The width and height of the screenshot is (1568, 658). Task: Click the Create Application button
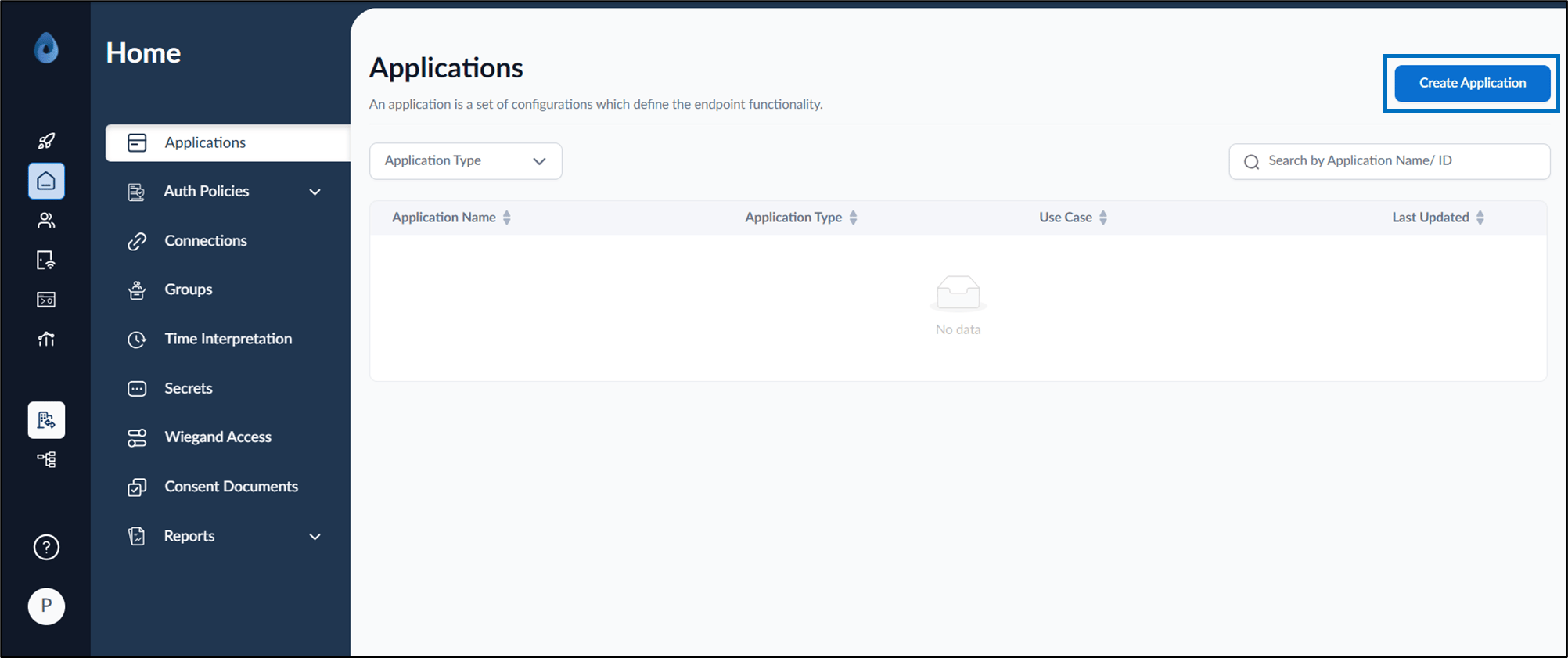1472,83
